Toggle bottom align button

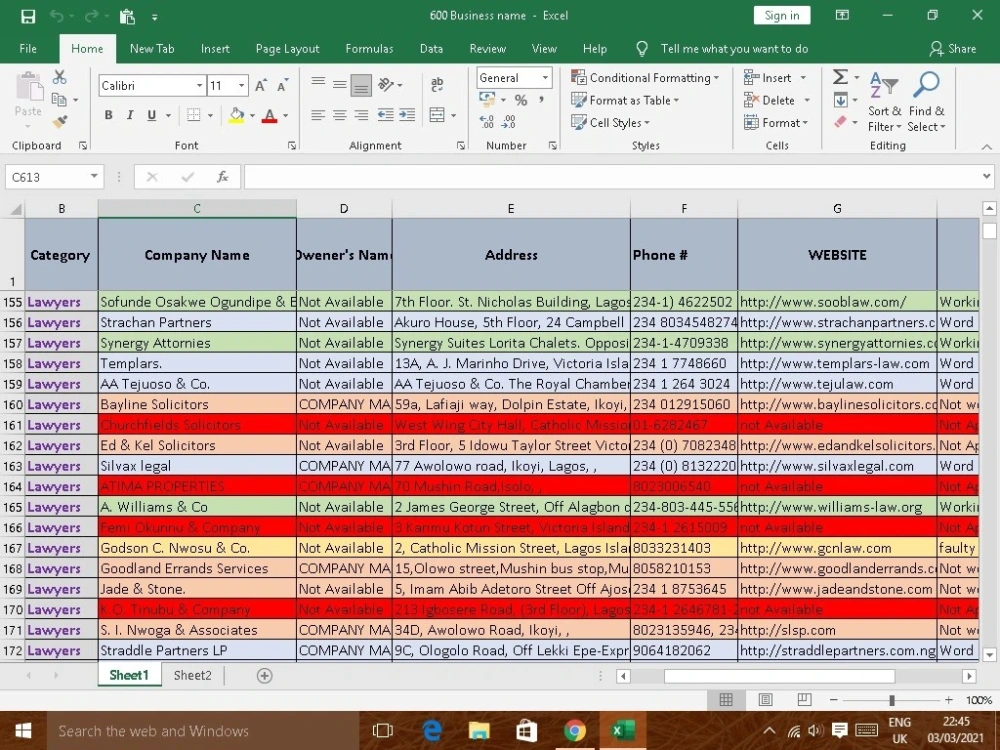click(x=361, y=85)
